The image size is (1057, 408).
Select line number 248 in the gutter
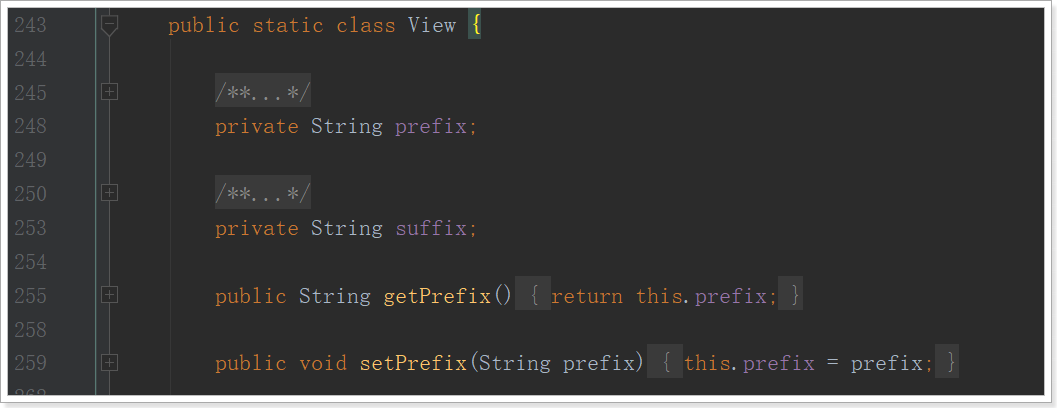click(30, 126)
